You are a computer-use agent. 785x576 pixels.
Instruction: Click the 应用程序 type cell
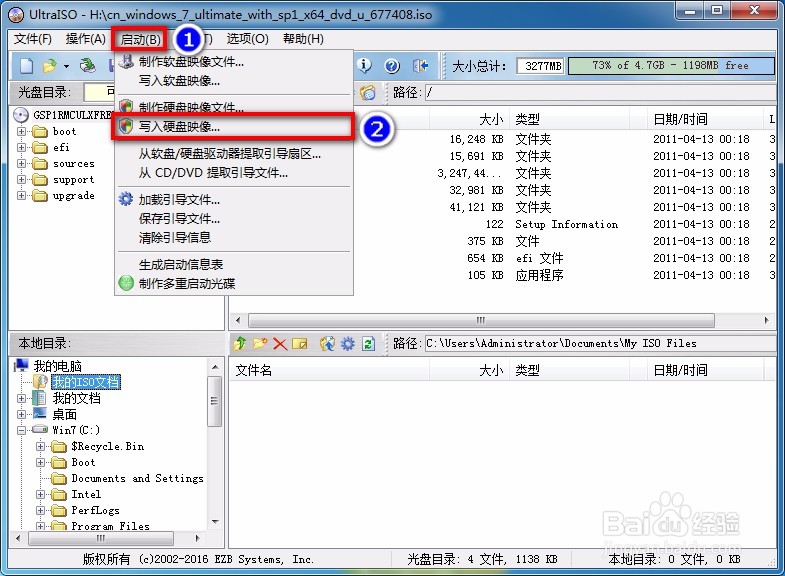(540, 275)
